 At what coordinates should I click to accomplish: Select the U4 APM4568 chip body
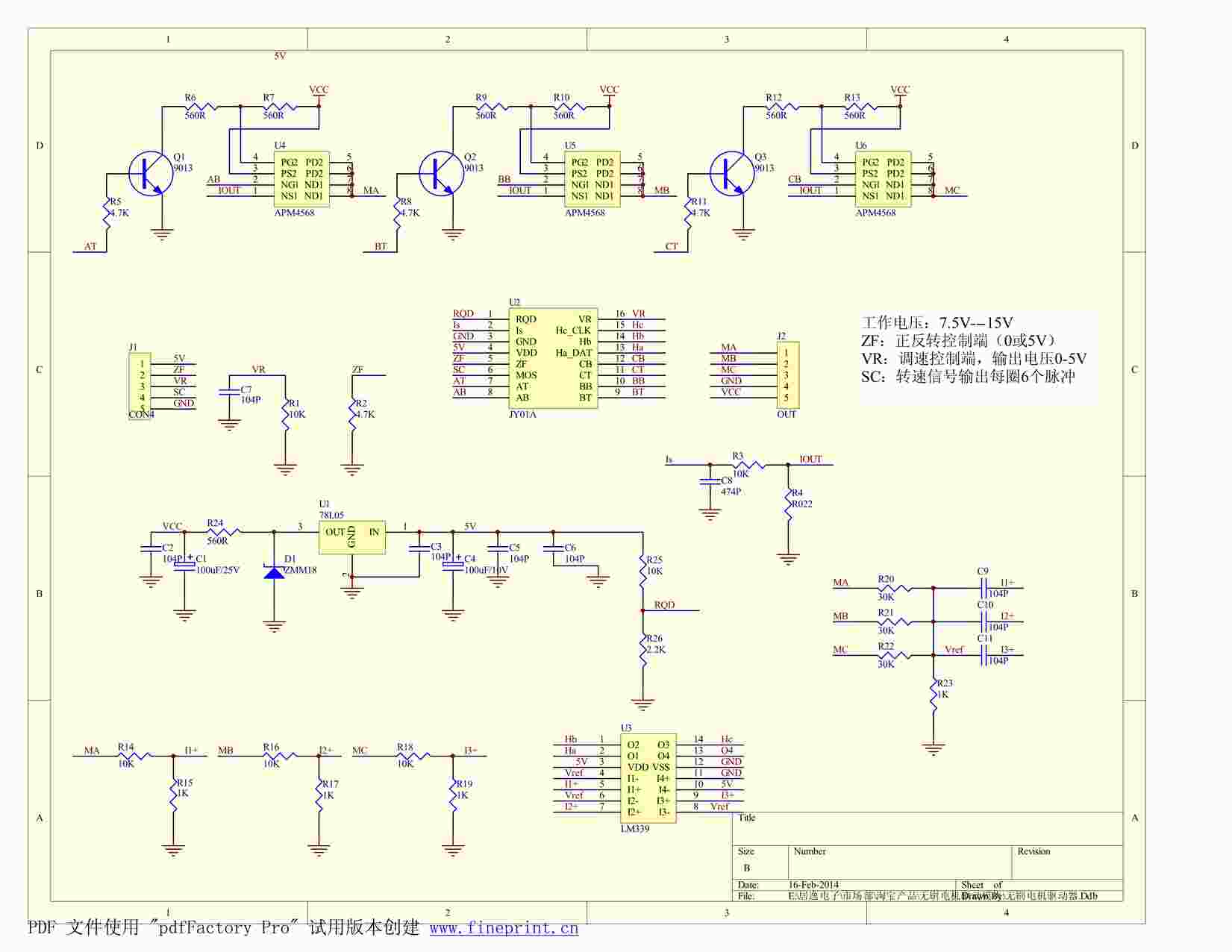pos(301,179)
